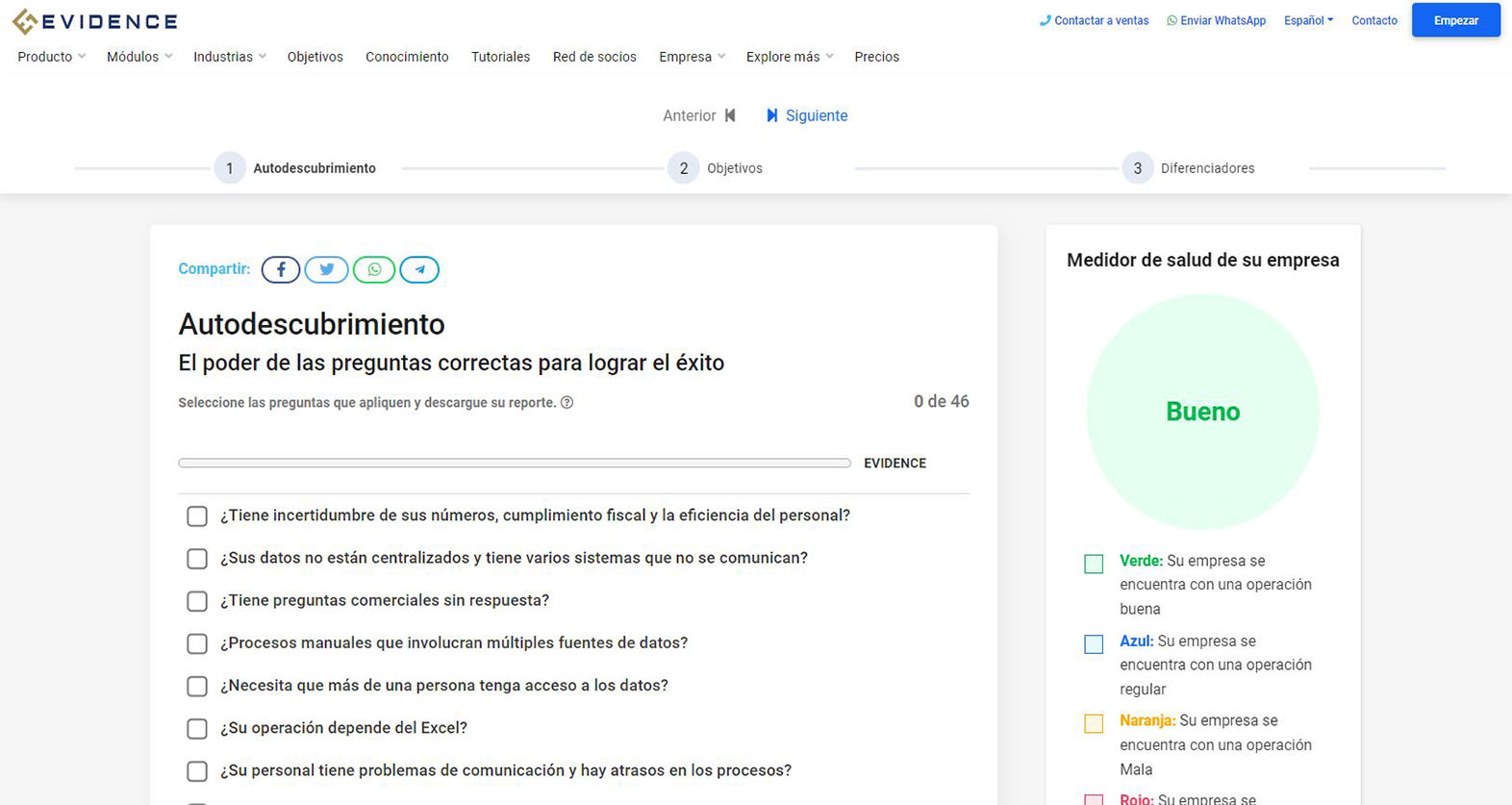The width and height of the screenshot is (1512, 805).
Task: Click the Siguiente skip-forward arrow icon
Action: pyautogui.click(x=772, y=115)
